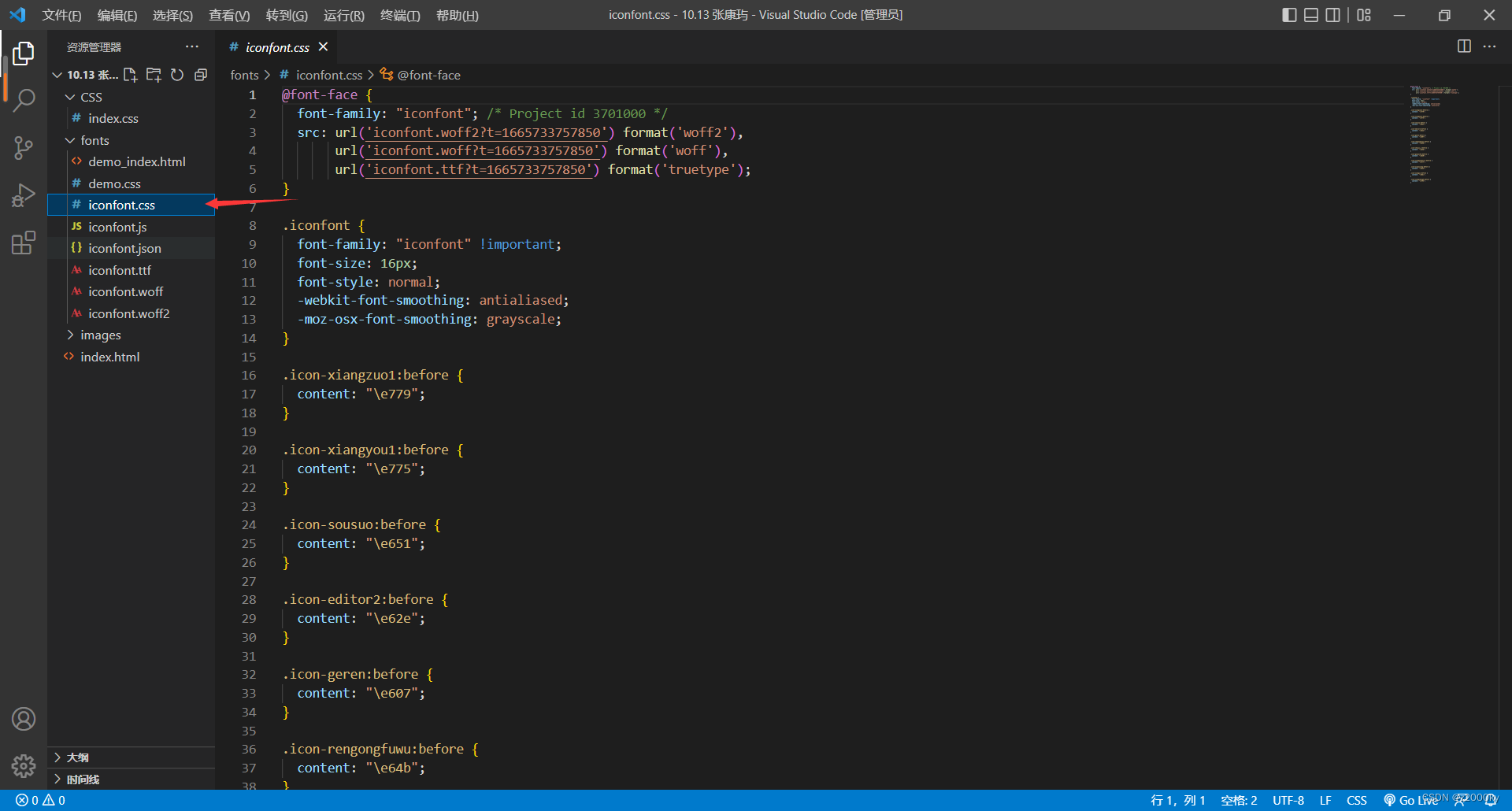Refresh the explorer tree
The image size is (1512, 811).
click(x=177, y=75)
